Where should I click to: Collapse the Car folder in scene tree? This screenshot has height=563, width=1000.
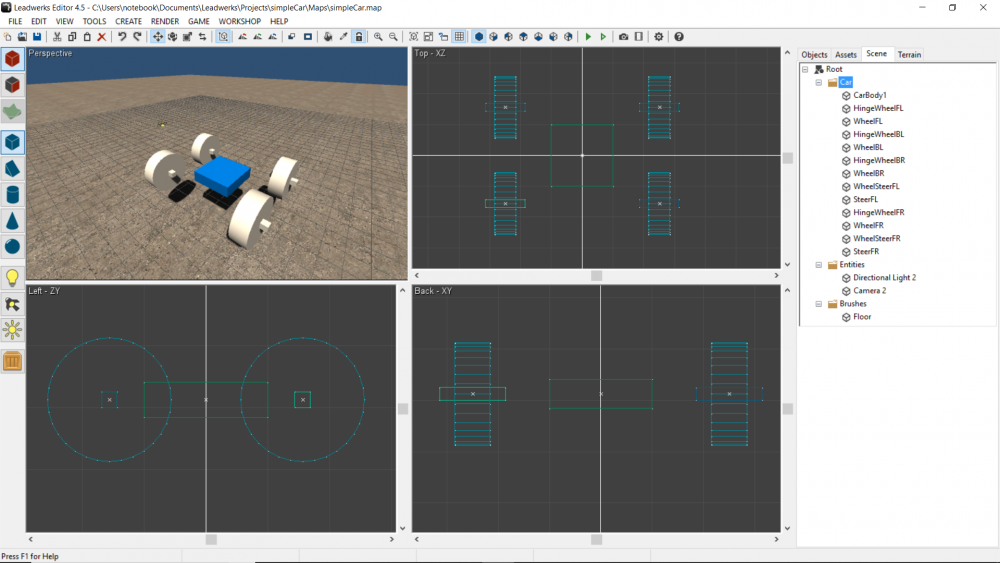819,83
